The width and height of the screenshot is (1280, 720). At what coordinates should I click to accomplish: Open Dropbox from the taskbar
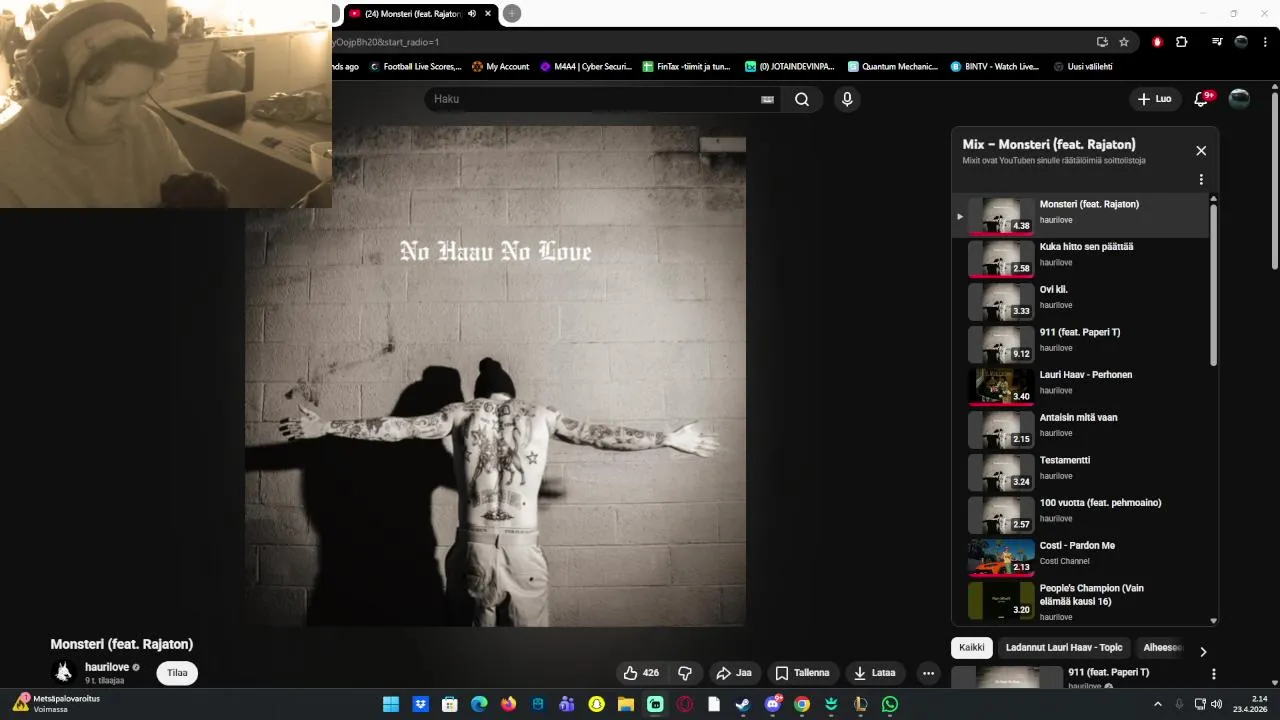pyautogui.click(x=420, y=704)
